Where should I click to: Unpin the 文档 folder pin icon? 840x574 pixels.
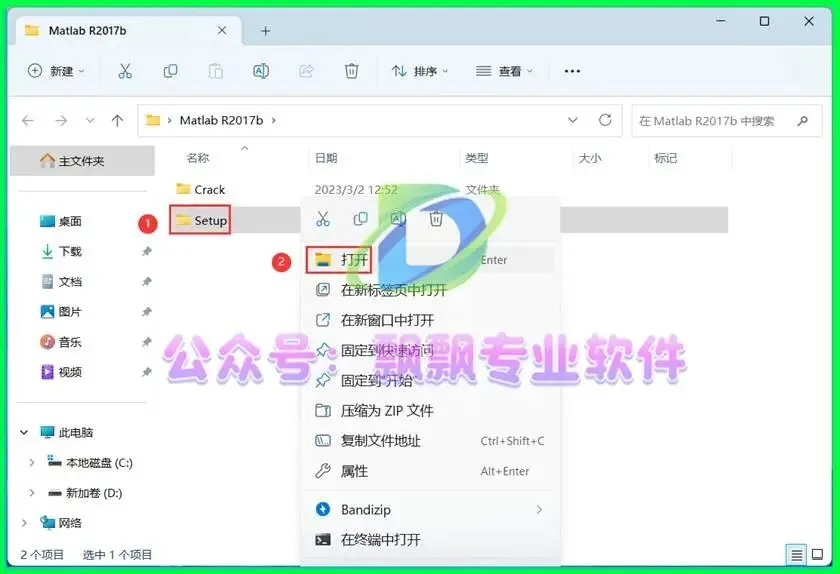pyautogui.click(x=146, y=281)
